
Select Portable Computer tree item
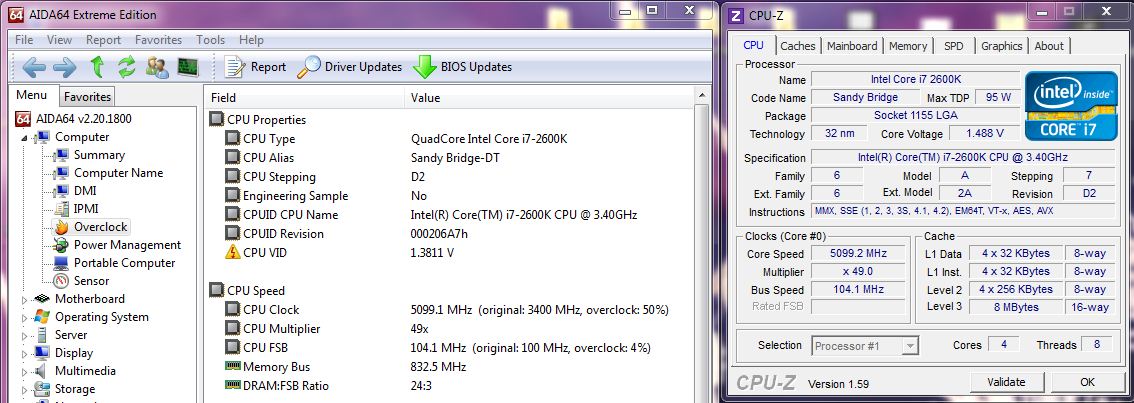coord(124,263)
